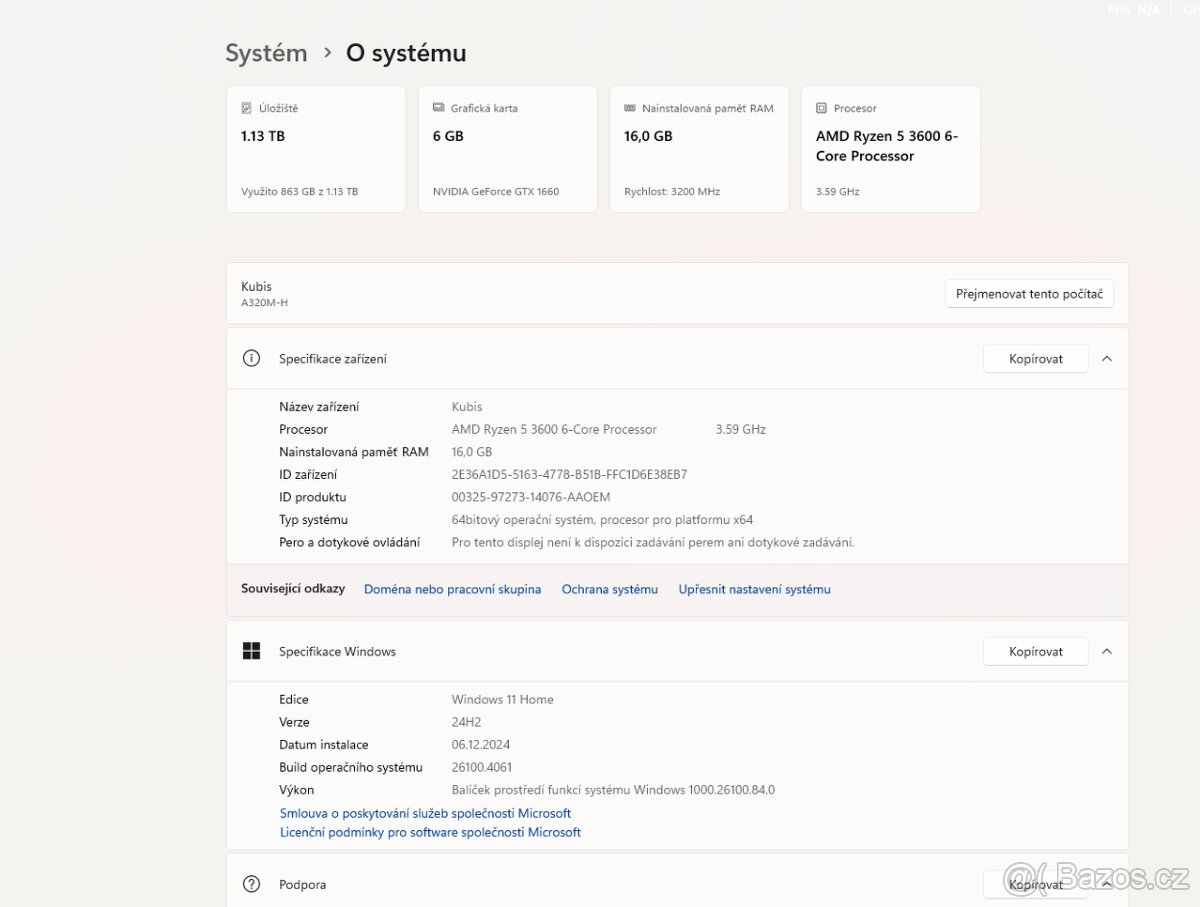The image size is (1200, 907).
Task: Click the 16,0 GB value in the RAM card
Action: (648, 136)
